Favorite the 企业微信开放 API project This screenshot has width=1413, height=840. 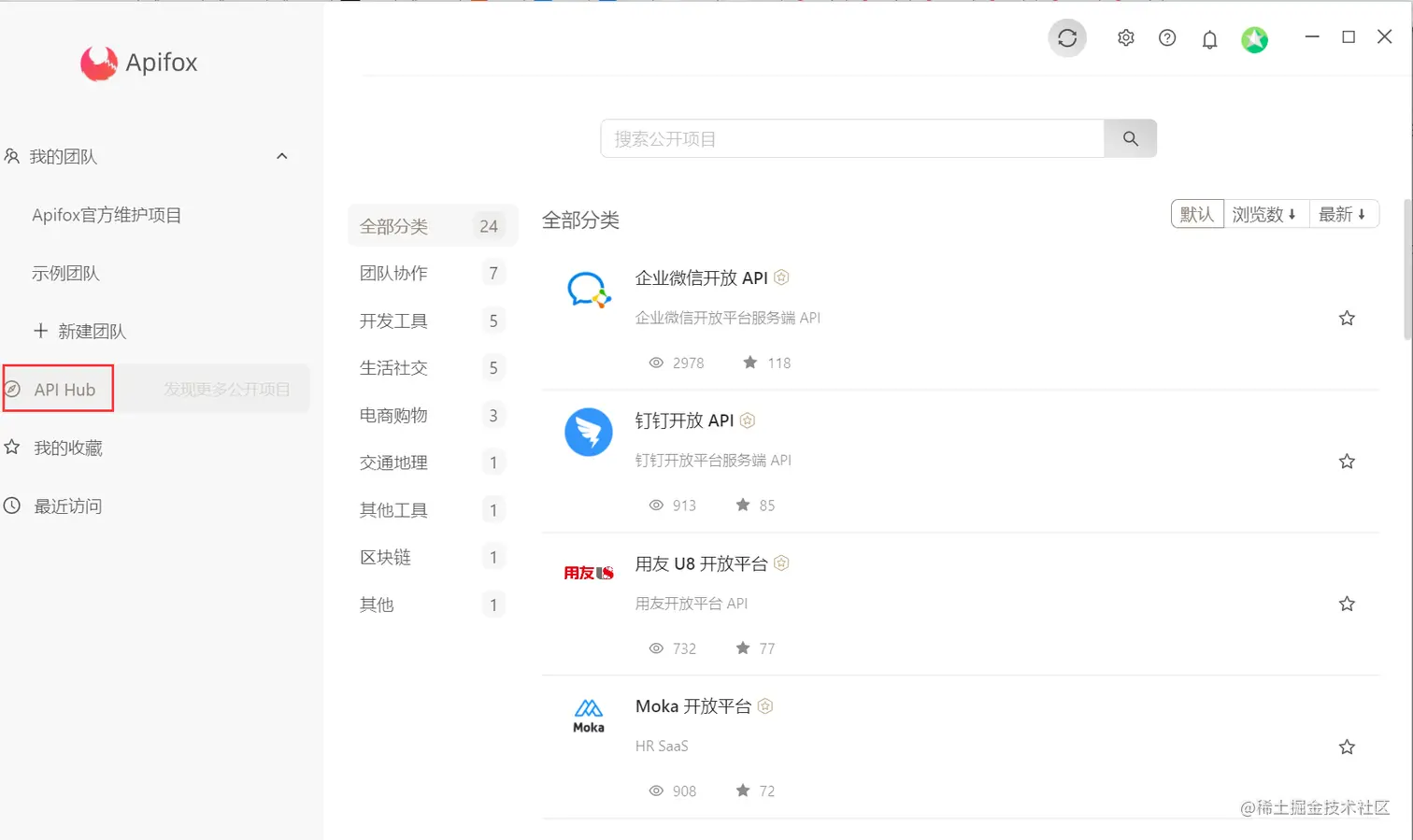pos(1347,318)
